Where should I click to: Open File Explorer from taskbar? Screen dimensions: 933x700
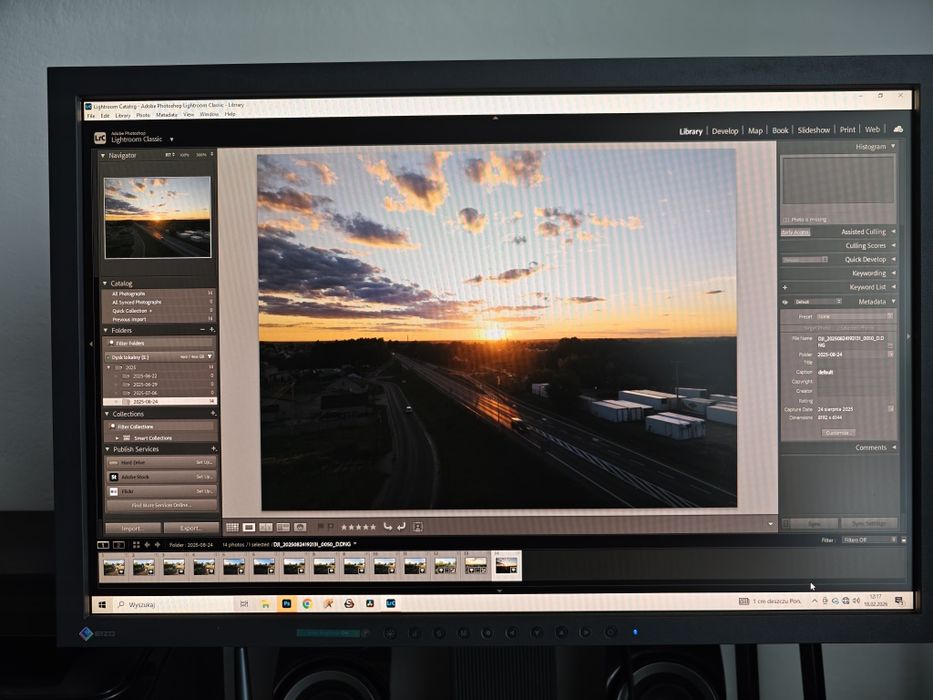pos(265,604)
